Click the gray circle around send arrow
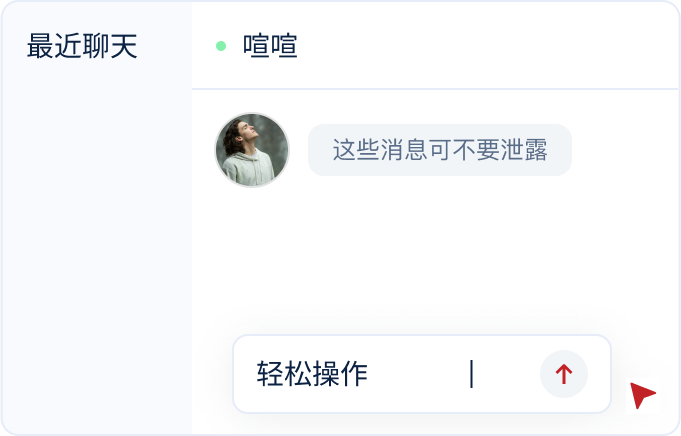 [x=564, y=374]
